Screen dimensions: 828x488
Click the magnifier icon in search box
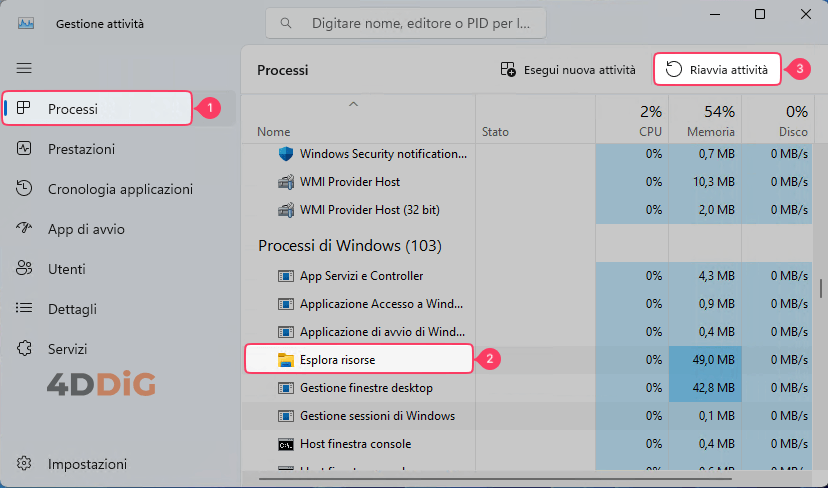click(x=286, y=23)
